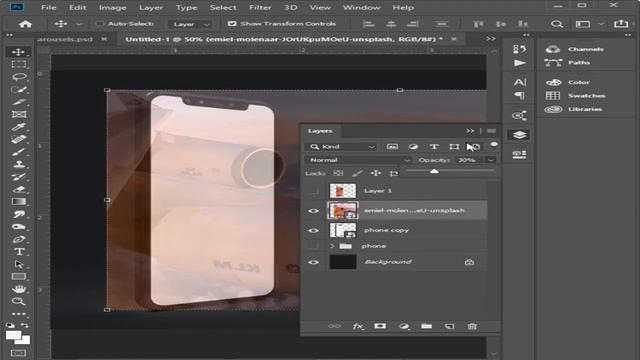Open the Image menu
This screenshot has height=360, width=640.
[x=112, y=7]
